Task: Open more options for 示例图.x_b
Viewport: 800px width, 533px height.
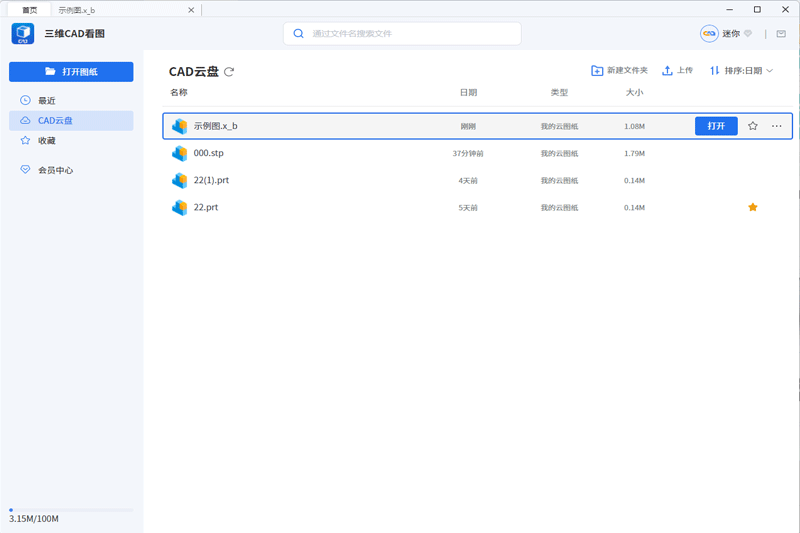Action: pos(777,127)
